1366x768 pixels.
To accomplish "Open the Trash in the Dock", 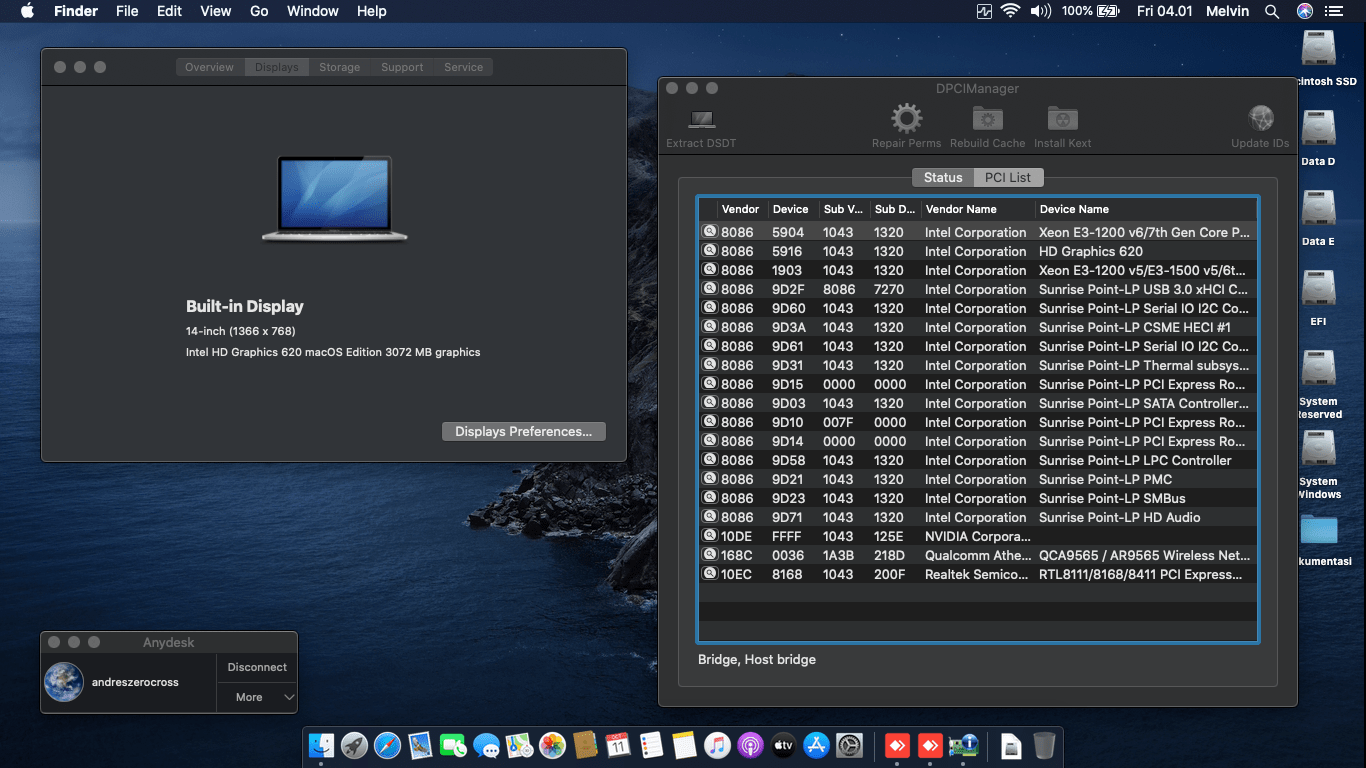I will tap(1044, 745).
